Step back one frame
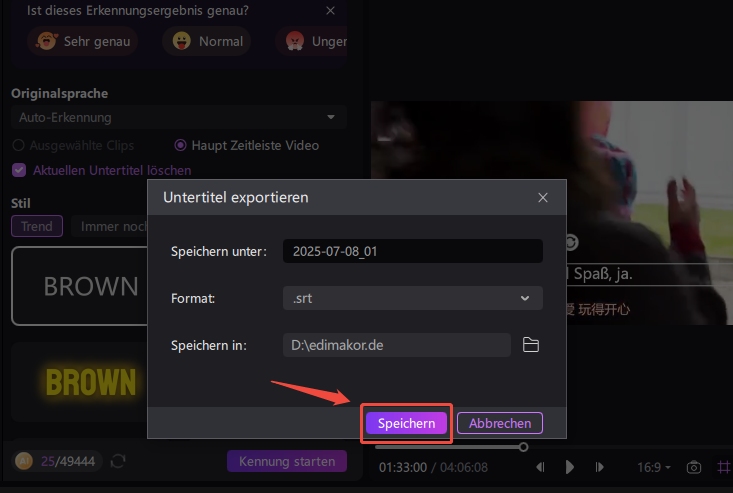 coord(540,467)
